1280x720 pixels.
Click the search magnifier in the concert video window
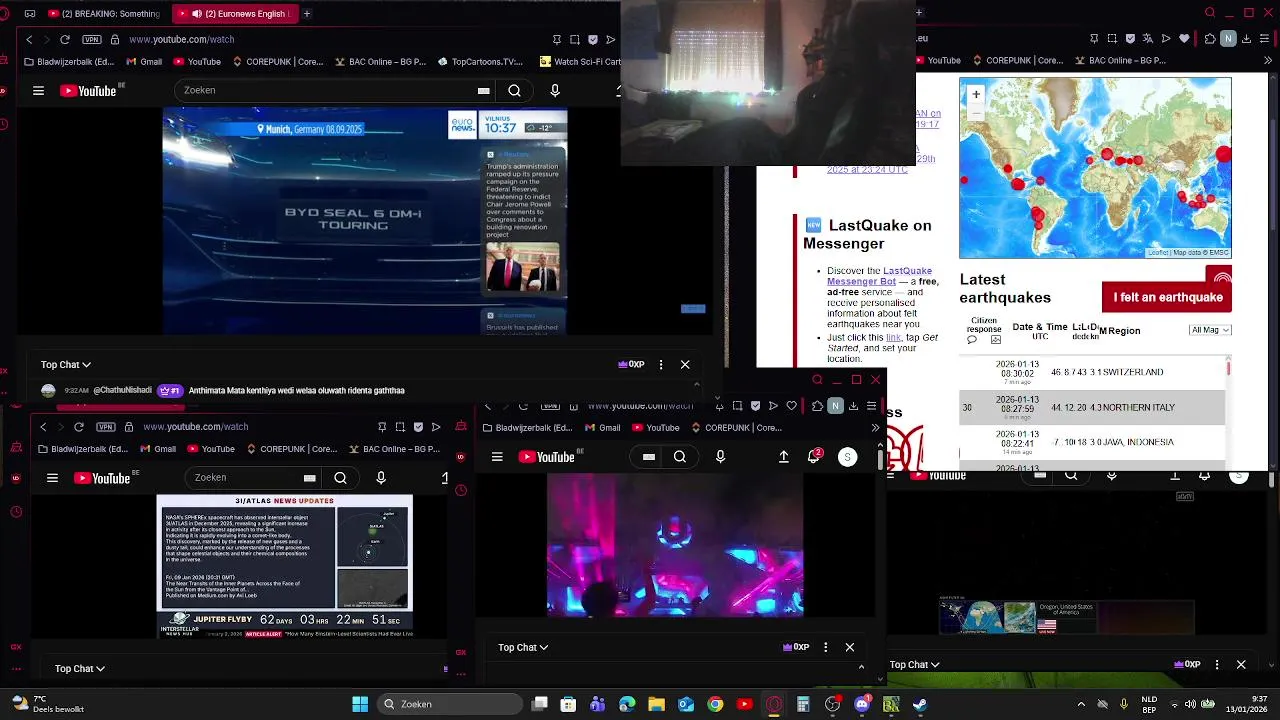pos(680,457)
